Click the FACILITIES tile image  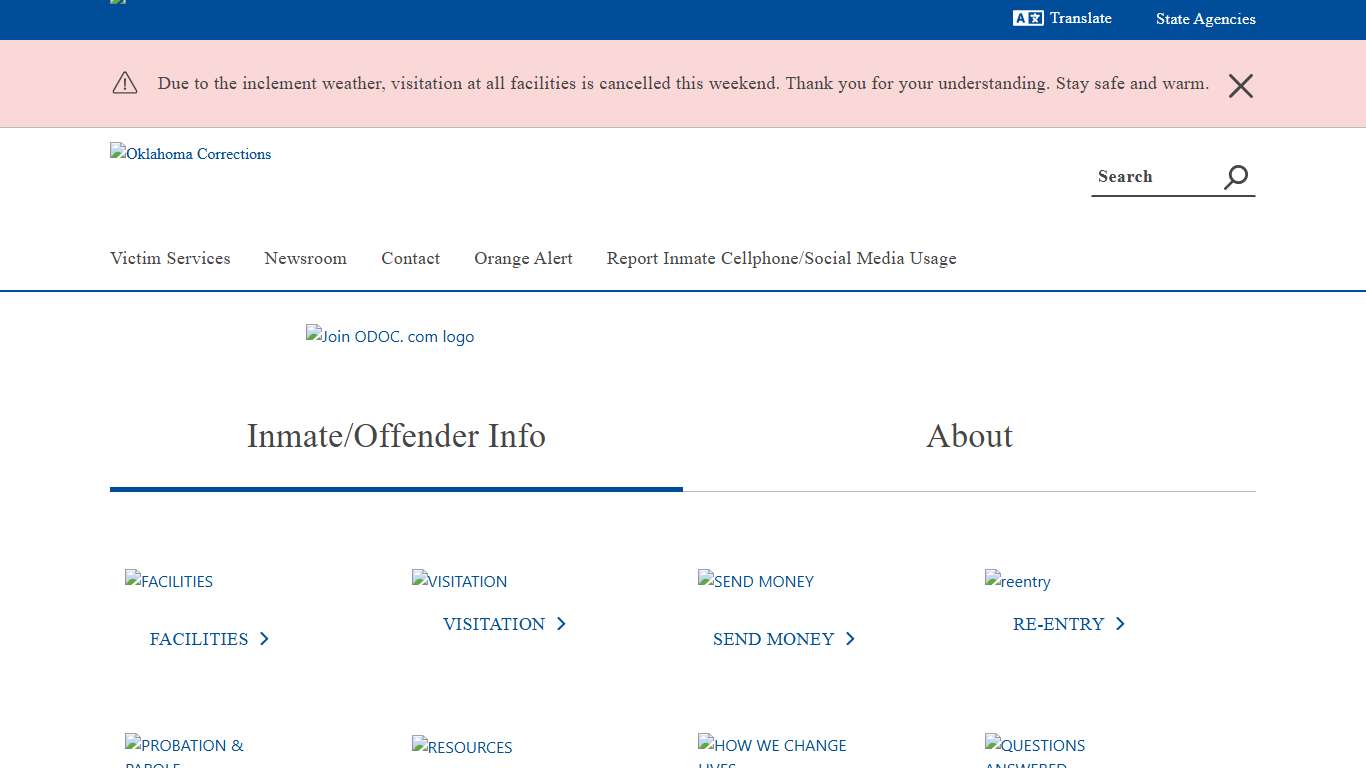click(x=168, y=581)
